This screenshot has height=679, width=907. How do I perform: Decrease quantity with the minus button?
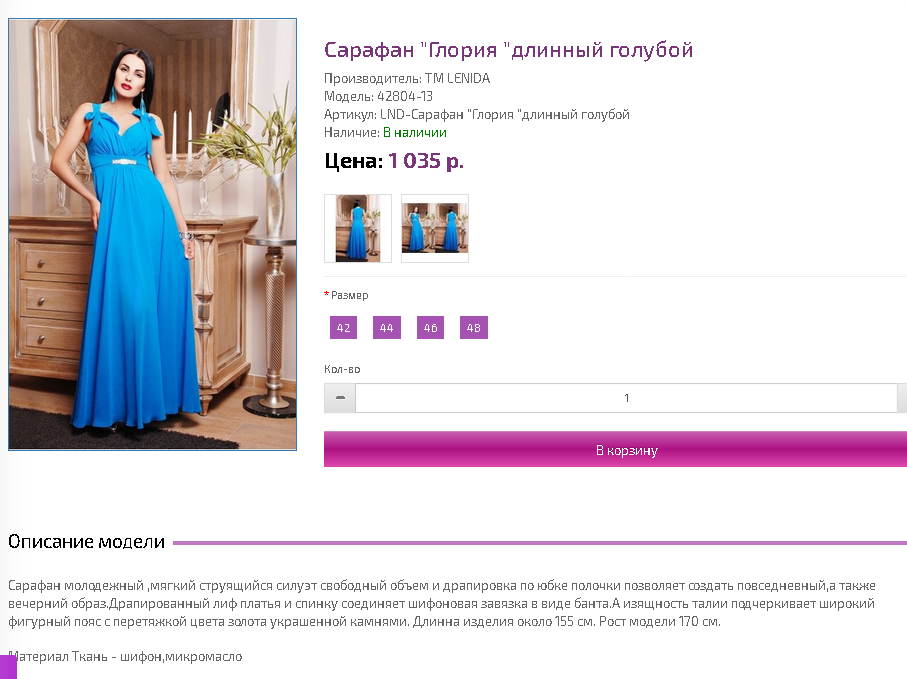(x=340, y=398)
